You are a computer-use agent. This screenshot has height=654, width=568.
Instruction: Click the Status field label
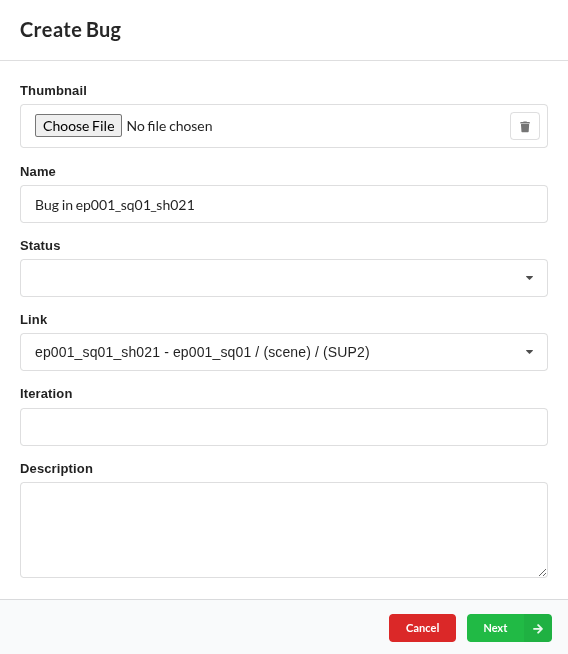click(x=40, y=246)
